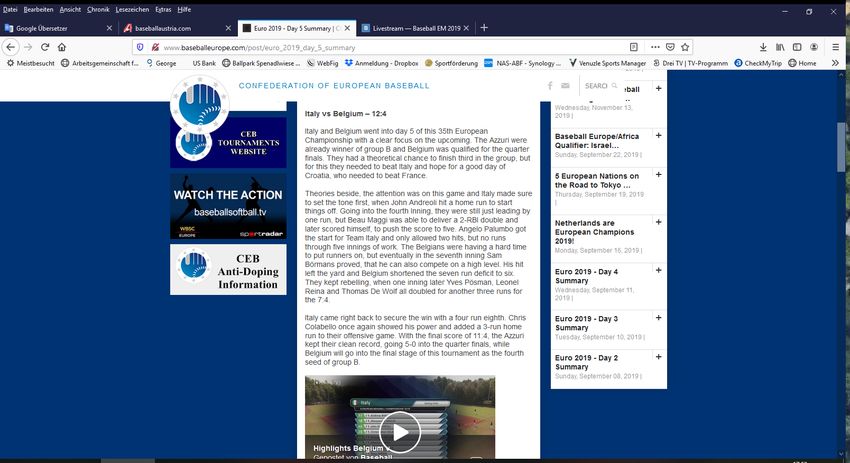850x463 pixels.
Task: Show more bookmarks chevron
Action: (835, 63)
